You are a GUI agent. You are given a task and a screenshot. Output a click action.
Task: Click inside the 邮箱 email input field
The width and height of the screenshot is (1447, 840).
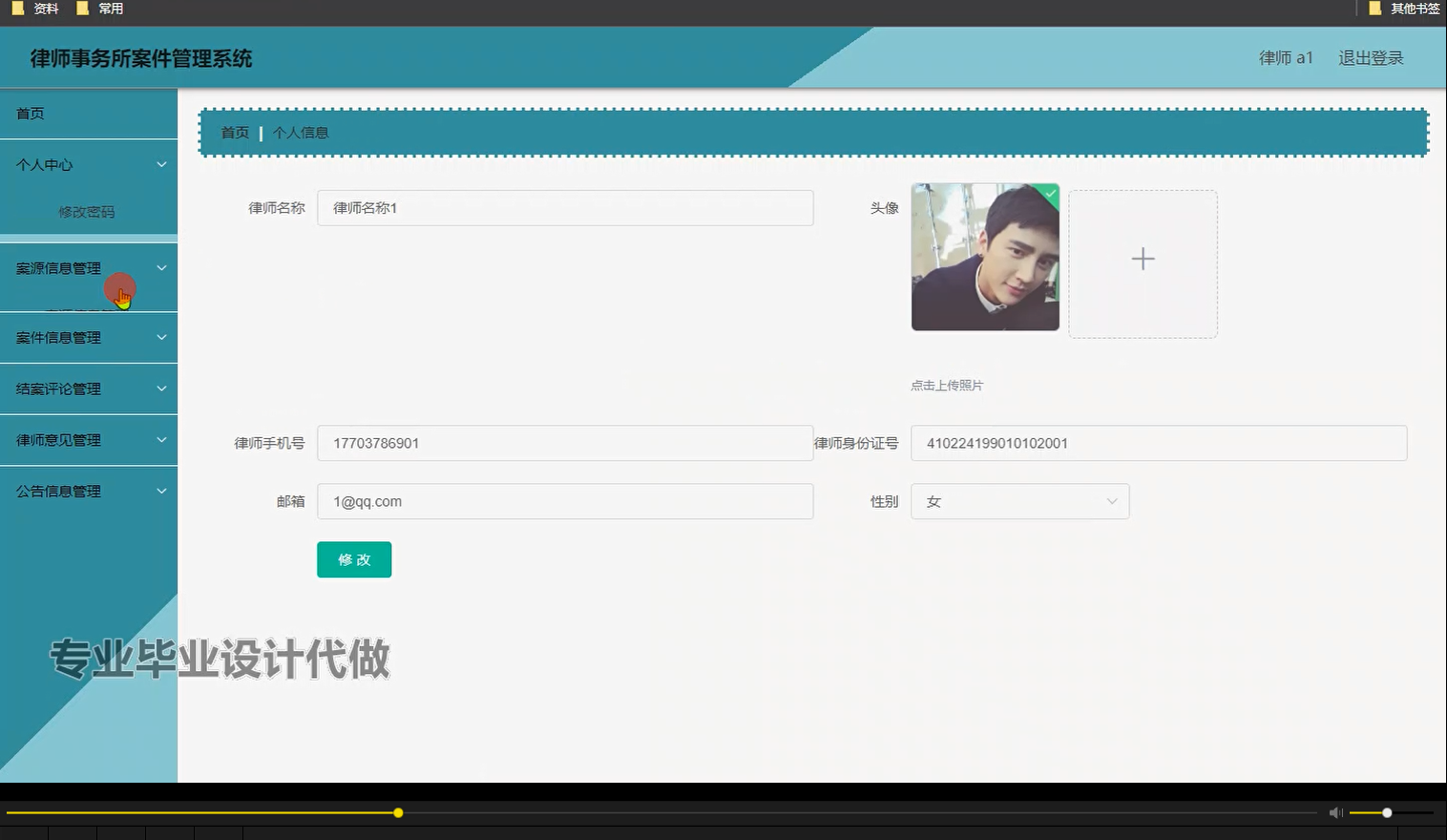565,501
